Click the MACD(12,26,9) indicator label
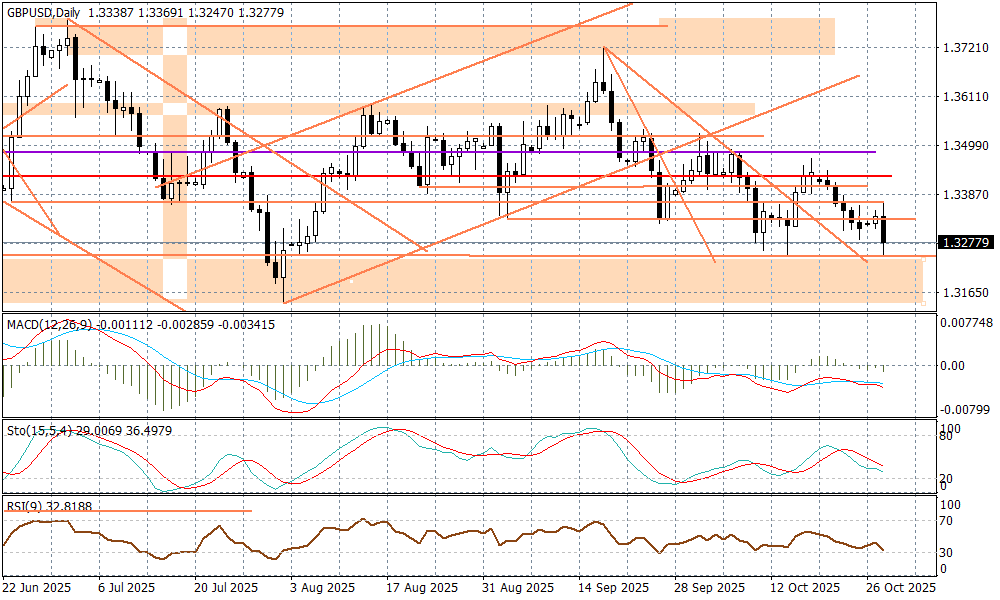The image size is (1000, 600). click(x=49, y=325)
